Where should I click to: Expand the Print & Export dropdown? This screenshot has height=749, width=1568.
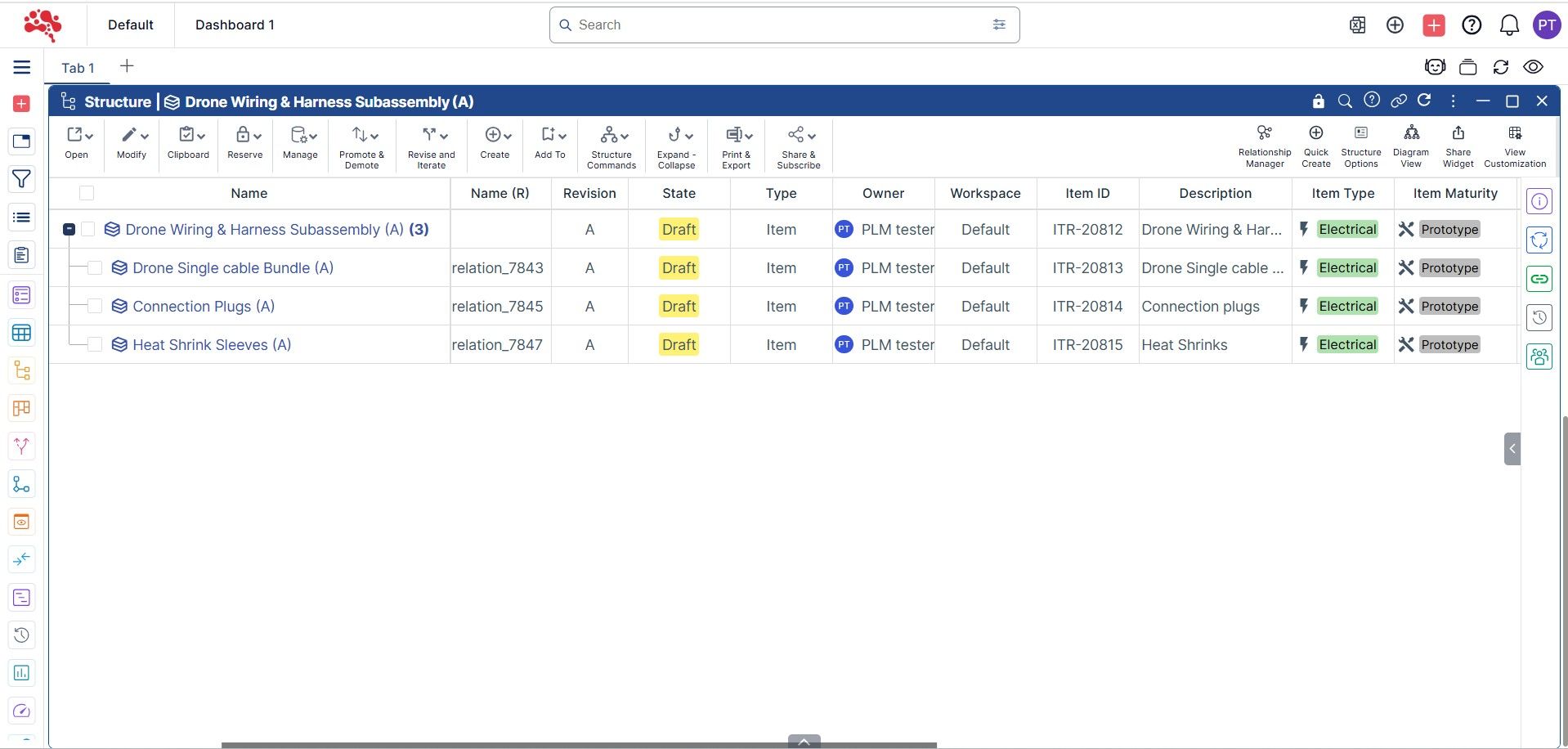(x=737, y=146)
